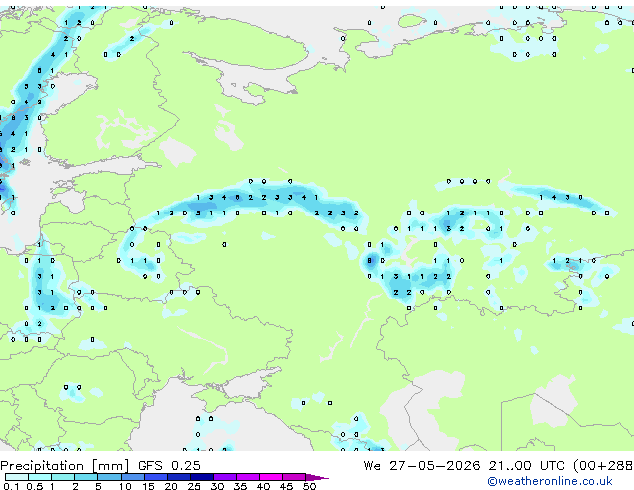Click the 35–40 mm violet legend swatch
The height and width of the screenshot is (490, 634).
pos(247,477)
